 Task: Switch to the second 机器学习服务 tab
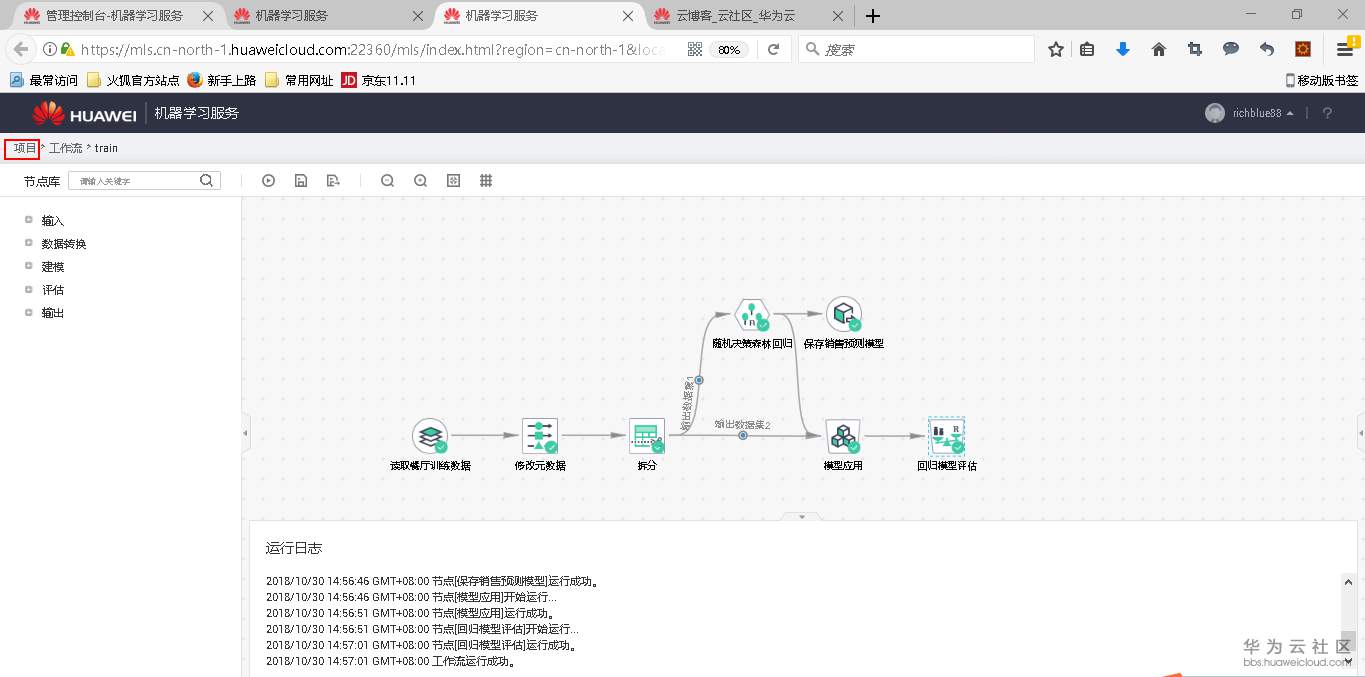[327, 16]
